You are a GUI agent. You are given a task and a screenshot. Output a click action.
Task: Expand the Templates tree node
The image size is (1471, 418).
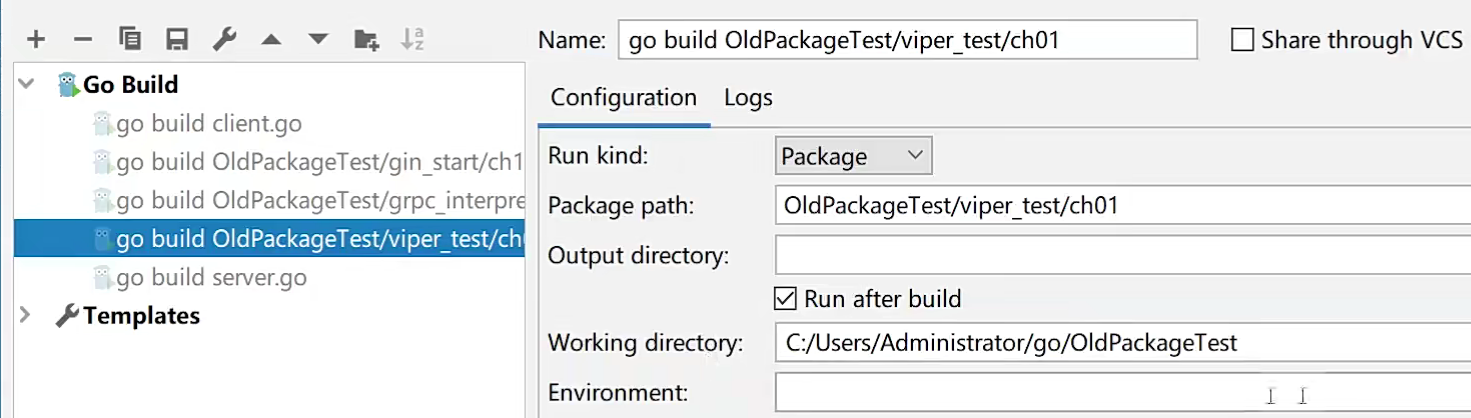tap(26, 316)
